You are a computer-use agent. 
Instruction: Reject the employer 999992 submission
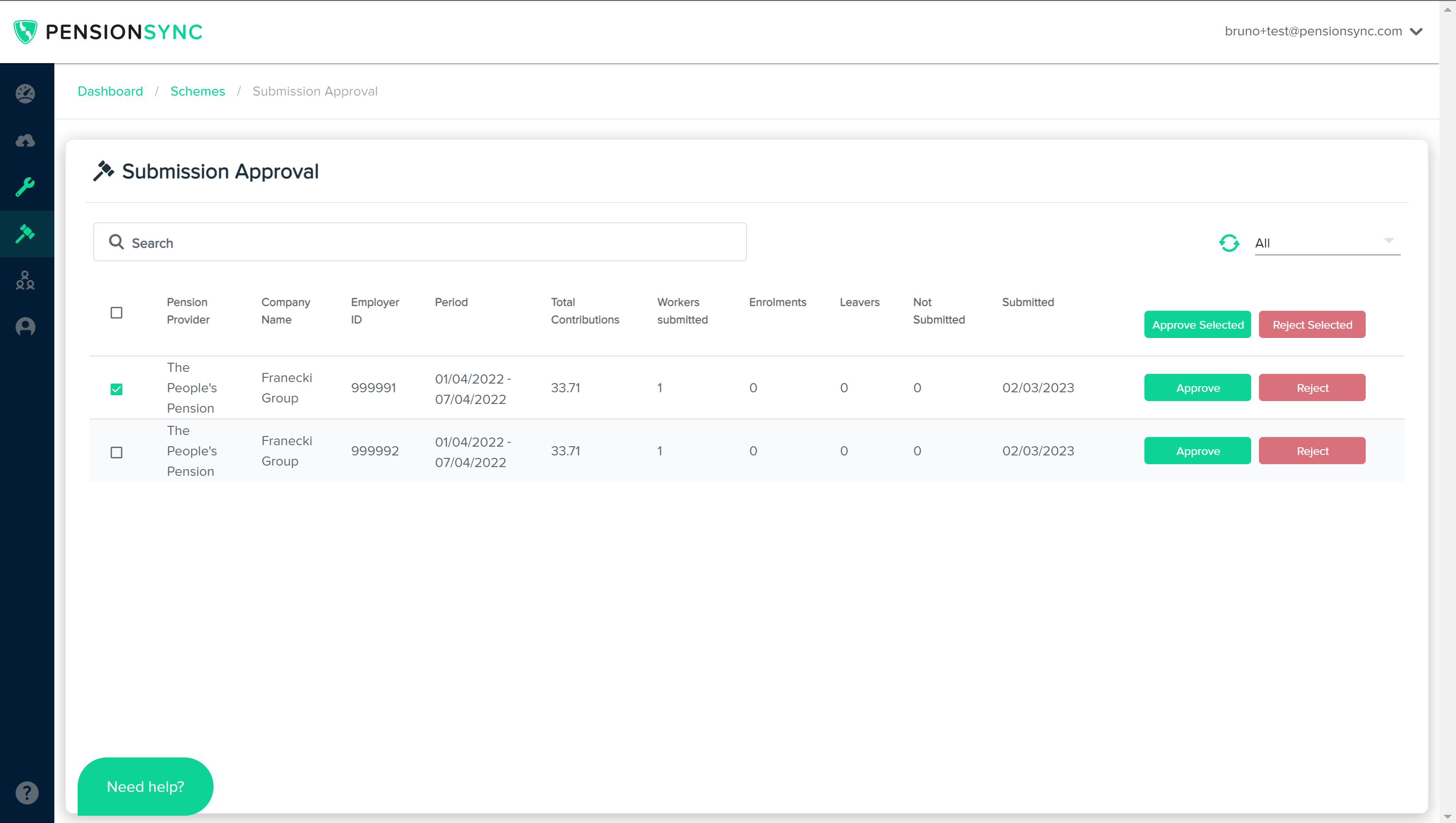(1311, 451)
